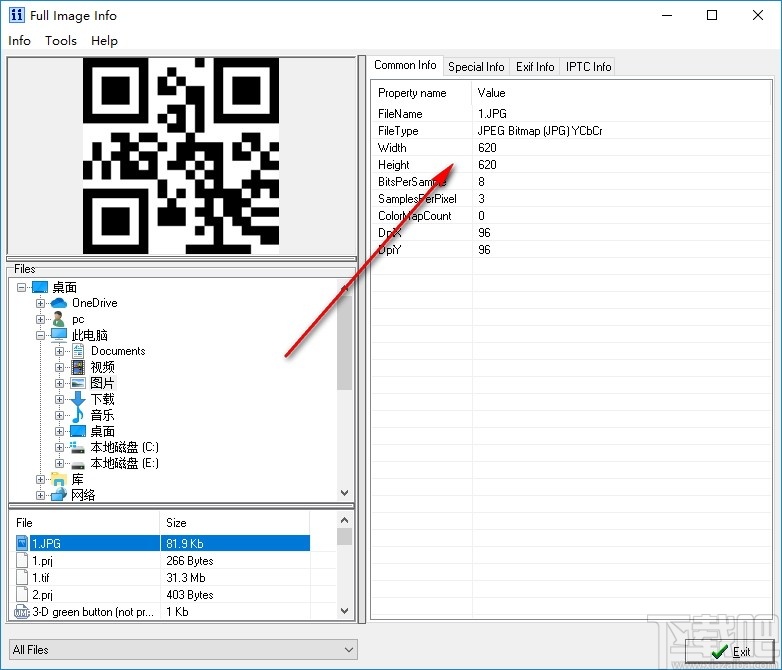The width and height of the screenshot is (782, 670).
Task: Click the 网络 network icon
Action: click(x=59, y=495)
